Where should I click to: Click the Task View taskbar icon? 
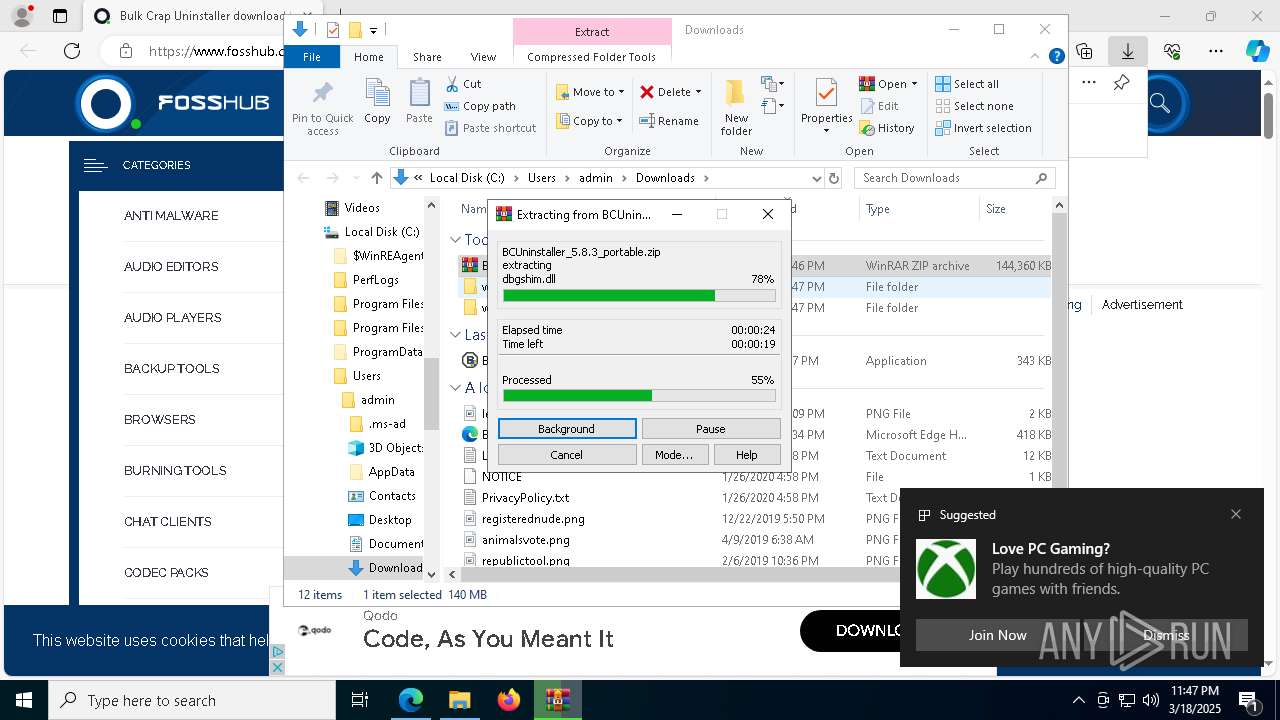click(360, 700)
